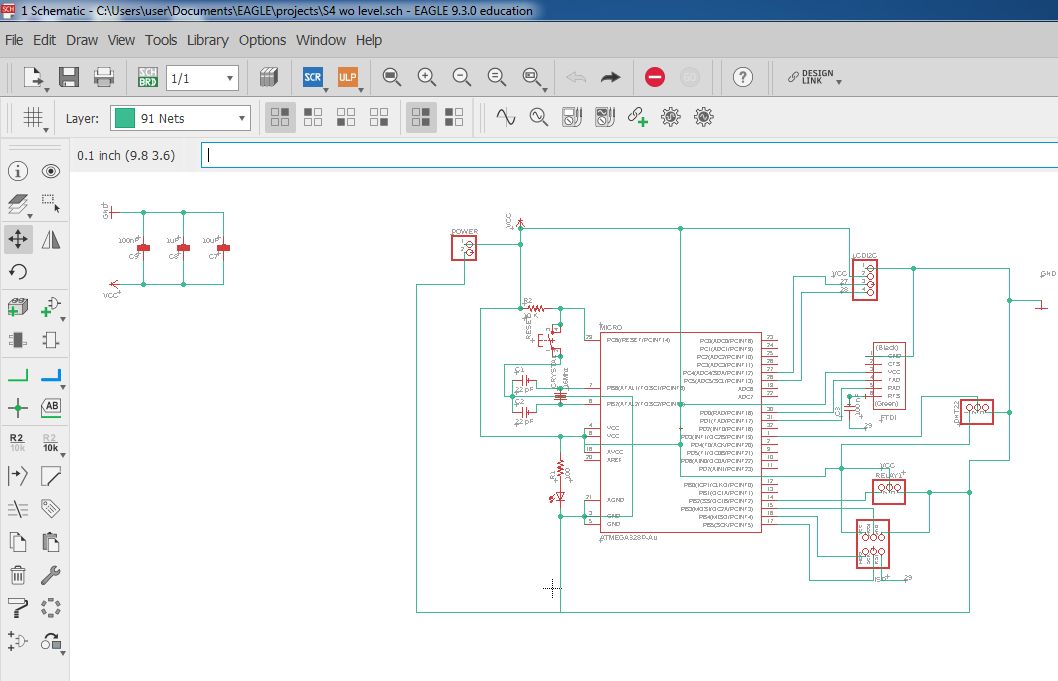Select the Move tool in the sidebar
Screen dimensions: 1058x681
(x=17, y=239)
